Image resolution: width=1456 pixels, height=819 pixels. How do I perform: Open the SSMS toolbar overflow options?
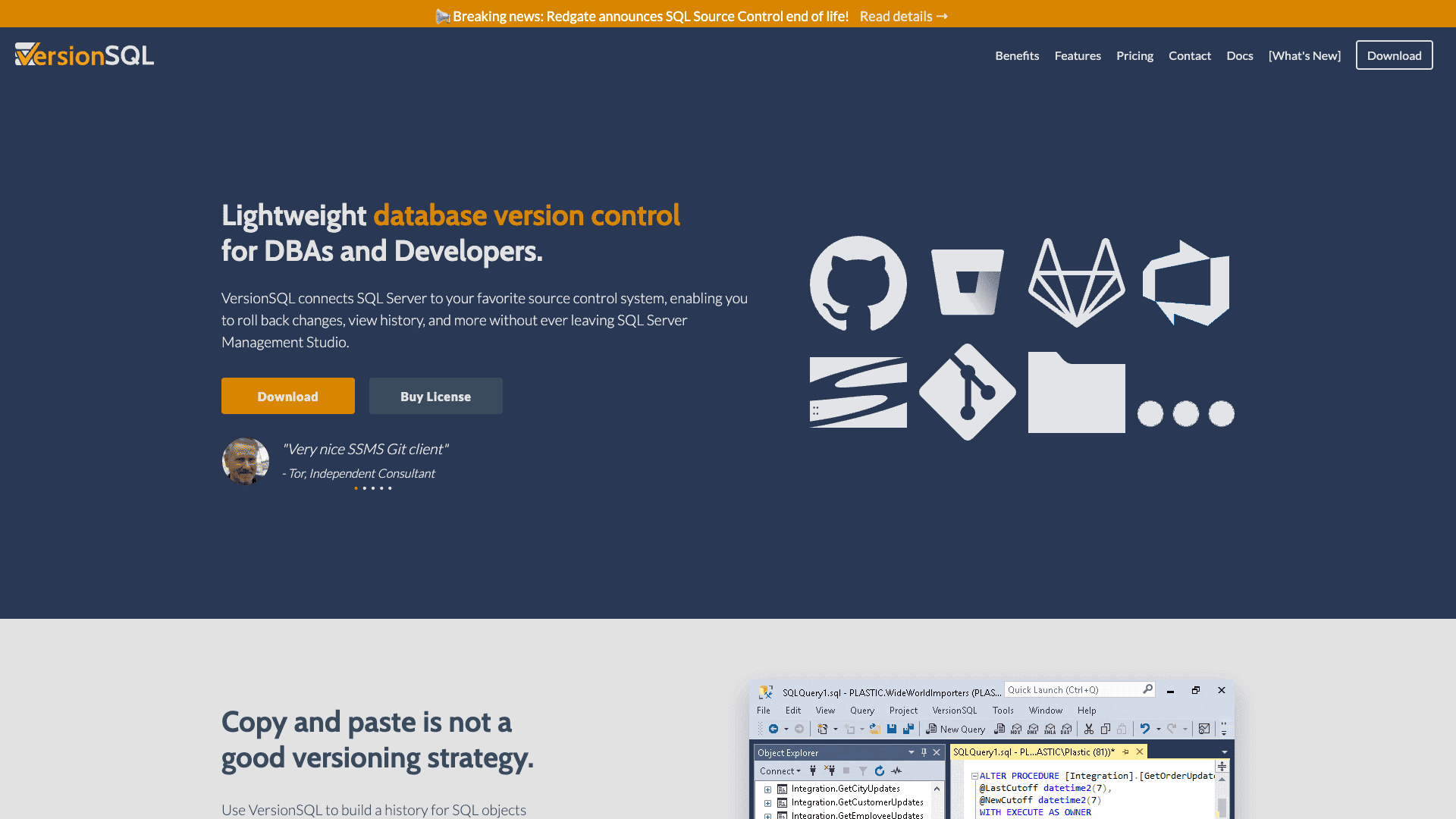(x=1223, y=729)
